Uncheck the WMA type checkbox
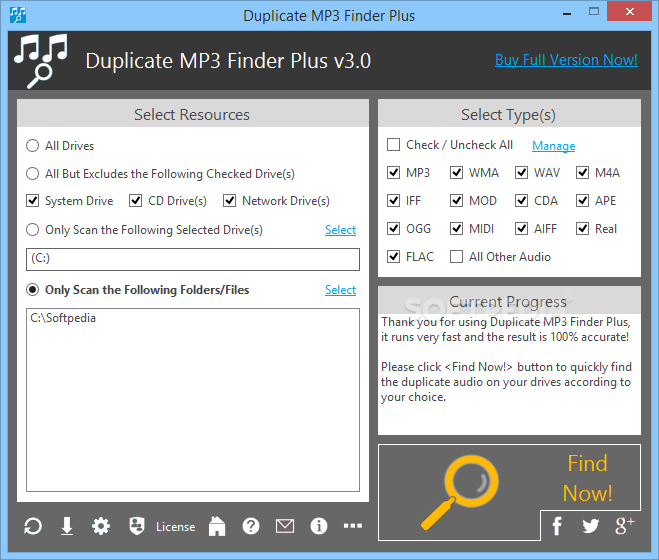 pyautogui.click(x=456, y=172)
